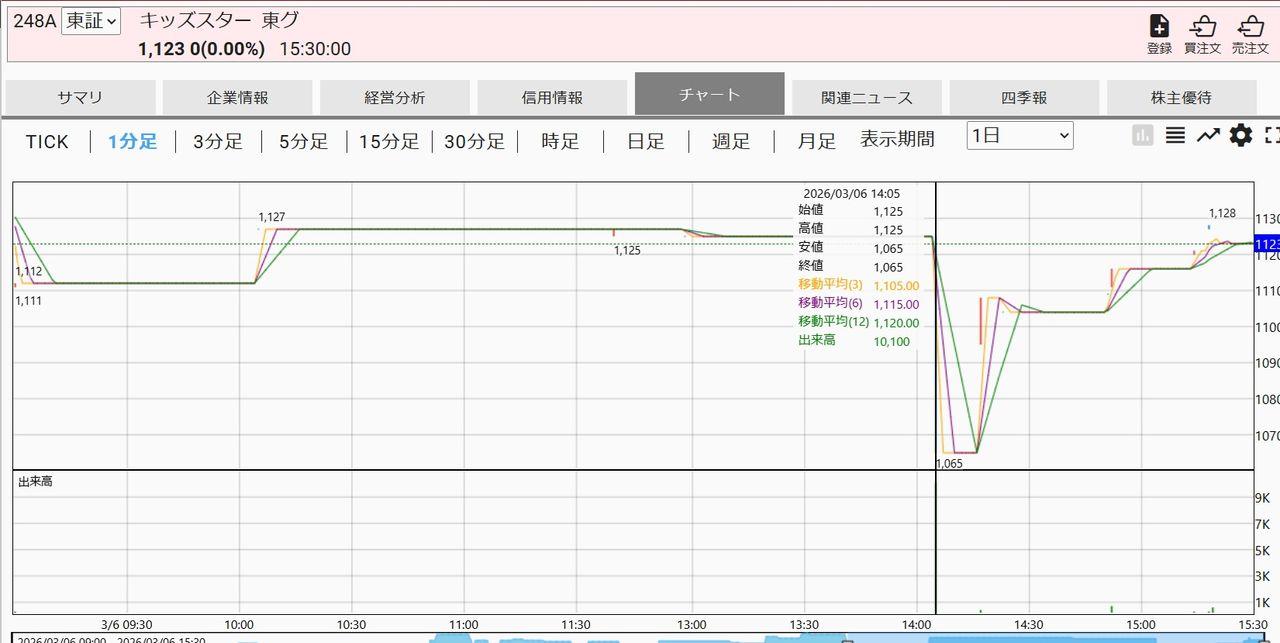The image size is (1280, 643).
Task: Select the 月足 monthly interval
Action: (816, 142)
